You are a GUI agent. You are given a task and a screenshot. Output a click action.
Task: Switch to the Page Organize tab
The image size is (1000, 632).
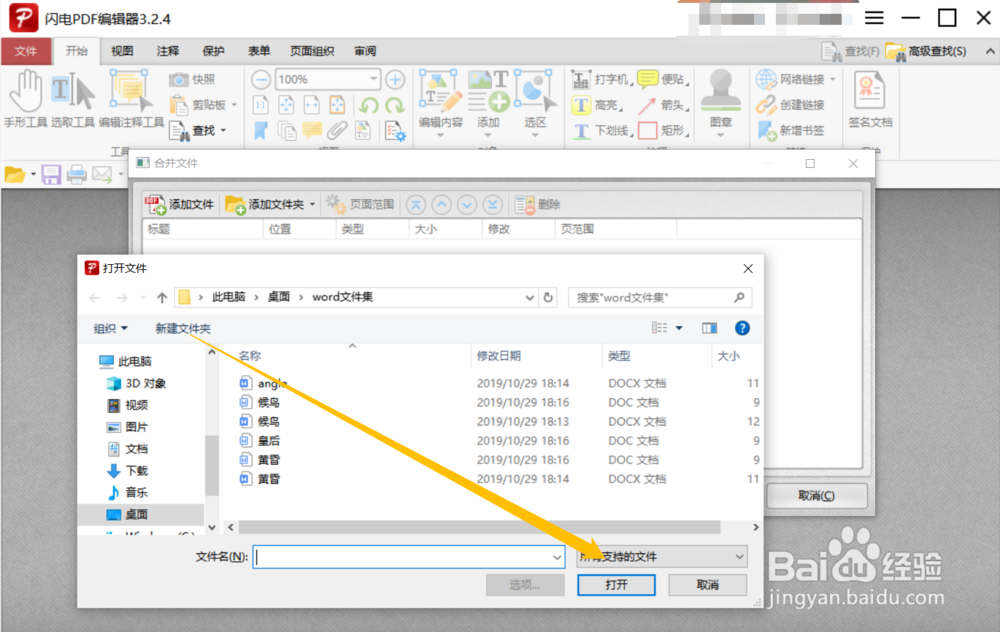click(x=312, y=51)
